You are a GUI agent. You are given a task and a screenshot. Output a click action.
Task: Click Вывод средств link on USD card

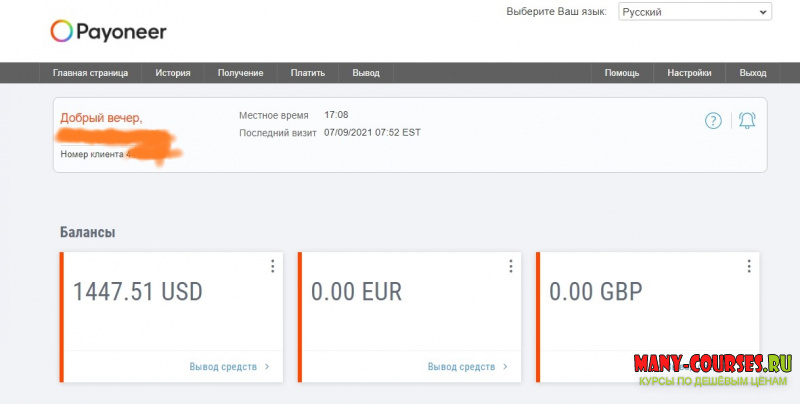tap(228, 367)
